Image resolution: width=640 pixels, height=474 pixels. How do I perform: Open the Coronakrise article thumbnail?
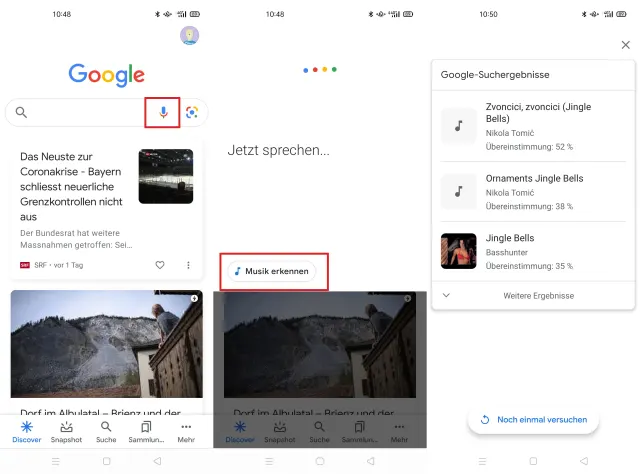coord(166,176)
